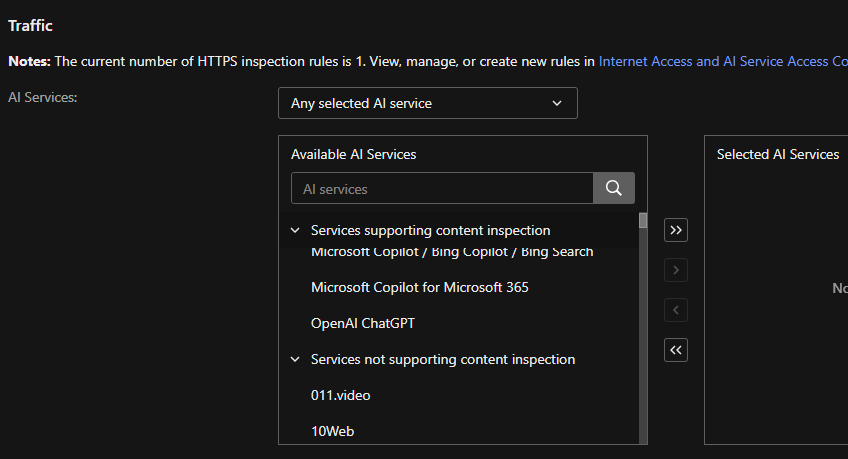Pick the 10Web service entry
The image size is (848, 459).
click(x=332, y=431)
